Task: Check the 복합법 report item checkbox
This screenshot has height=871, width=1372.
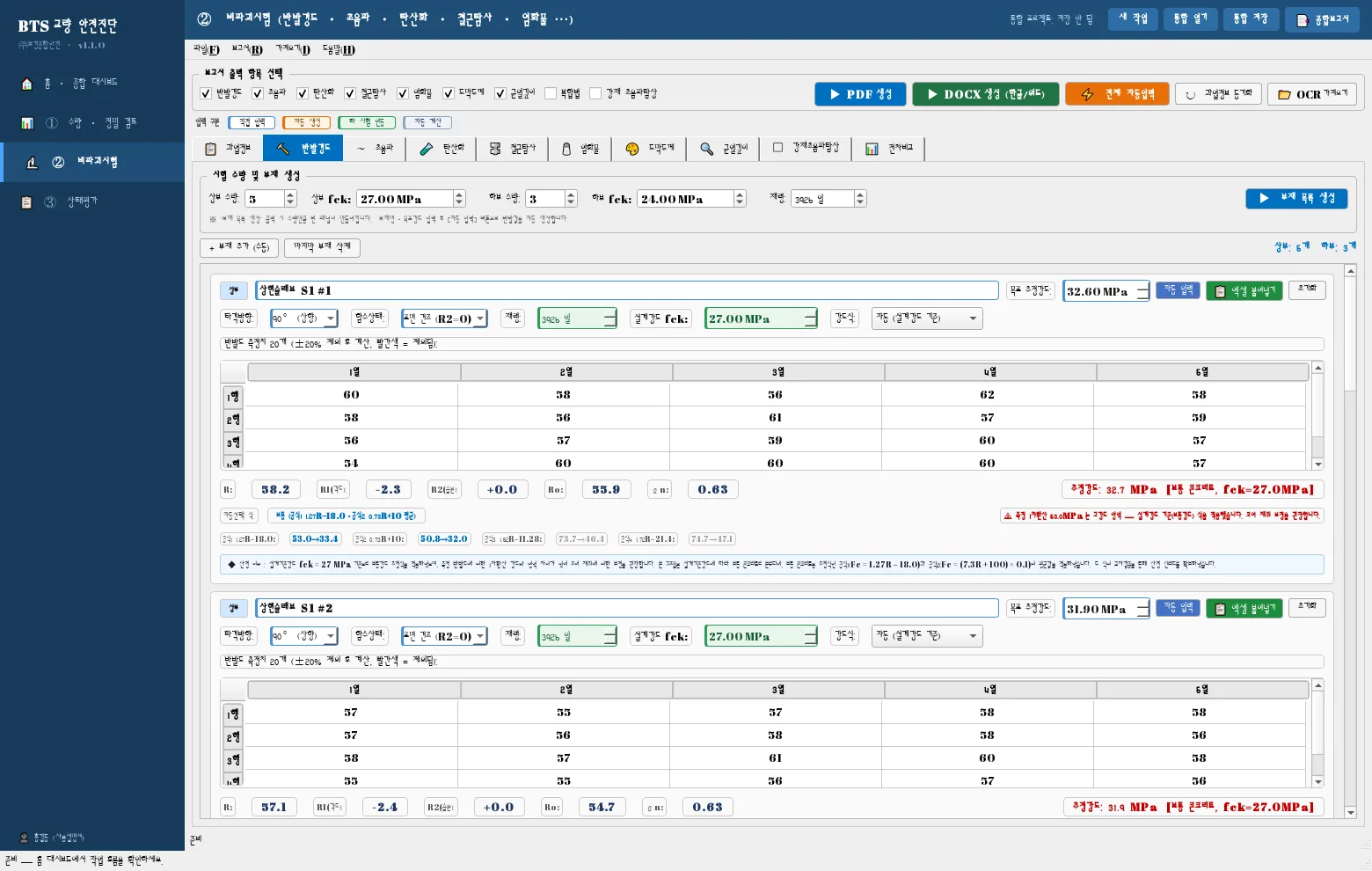Action: click(551, 93)
